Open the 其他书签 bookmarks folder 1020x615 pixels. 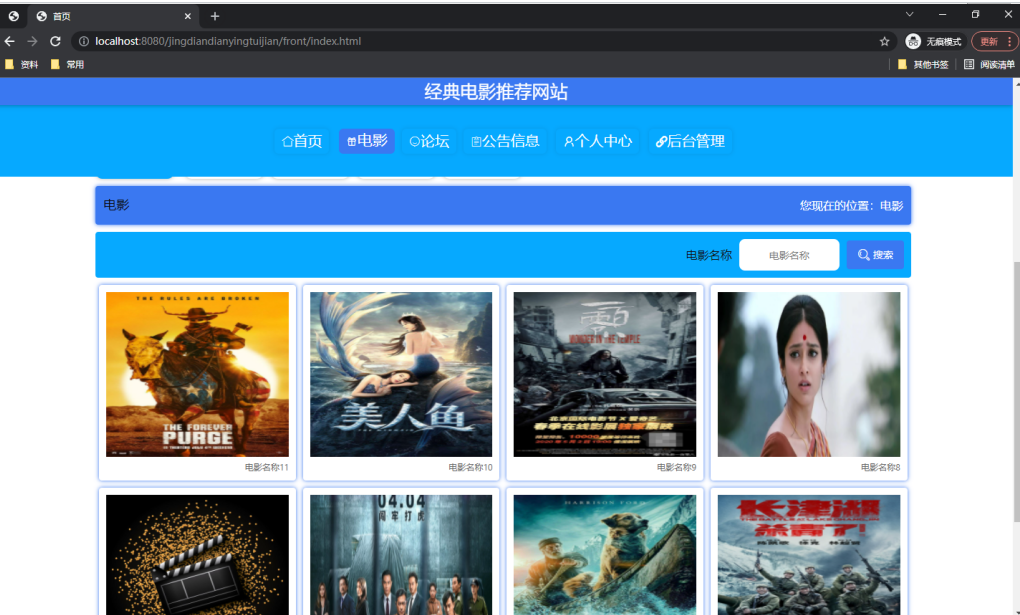tap(922, 64)
